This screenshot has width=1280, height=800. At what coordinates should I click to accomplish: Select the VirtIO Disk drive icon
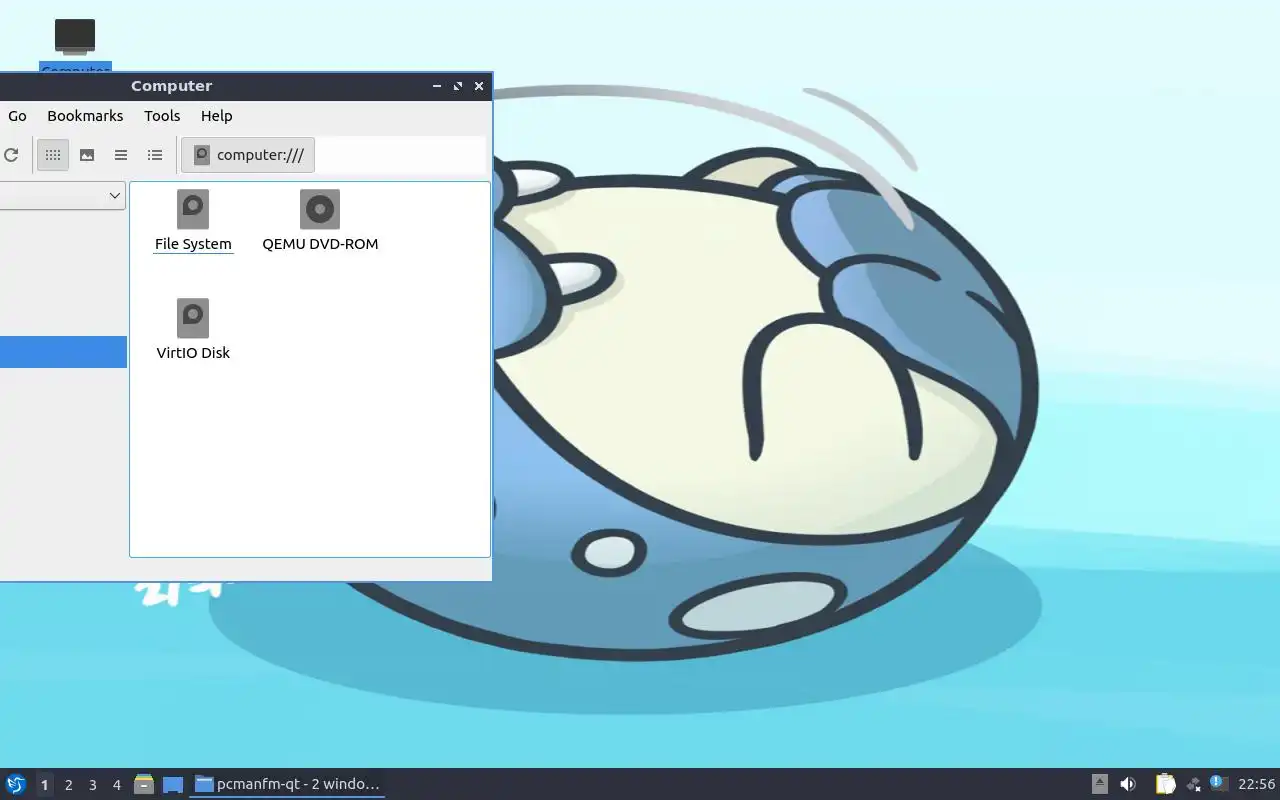[x=193, y=318]
